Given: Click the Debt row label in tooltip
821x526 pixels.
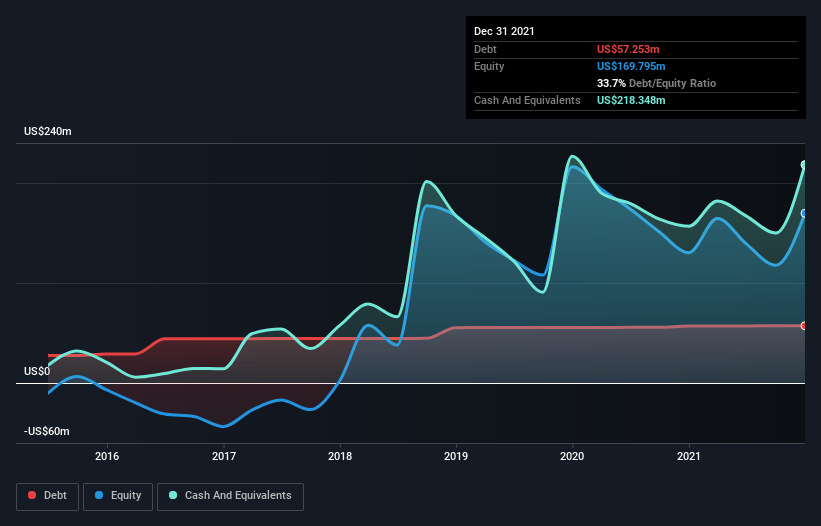Looking at the screenshot, I should pos(485,49).
